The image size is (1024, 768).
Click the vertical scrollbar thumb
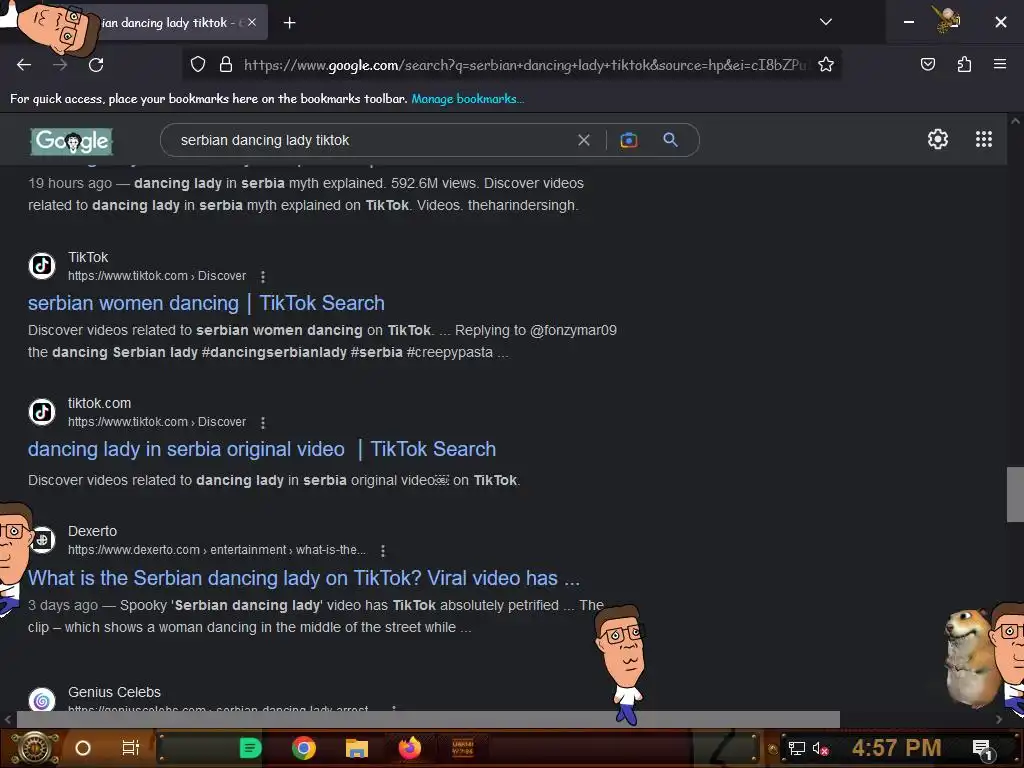coord(1015,494)
